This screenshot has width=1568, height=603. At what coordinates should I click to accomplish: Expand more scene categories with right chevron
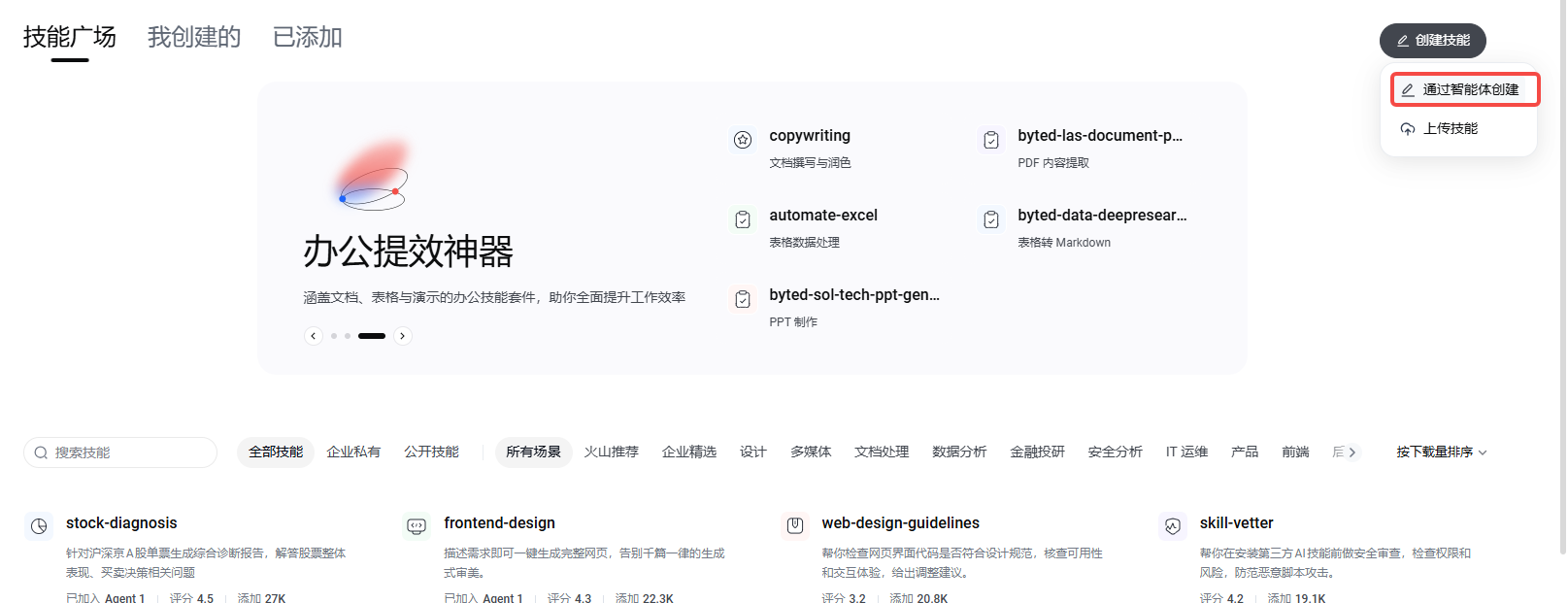point(1351,452)
